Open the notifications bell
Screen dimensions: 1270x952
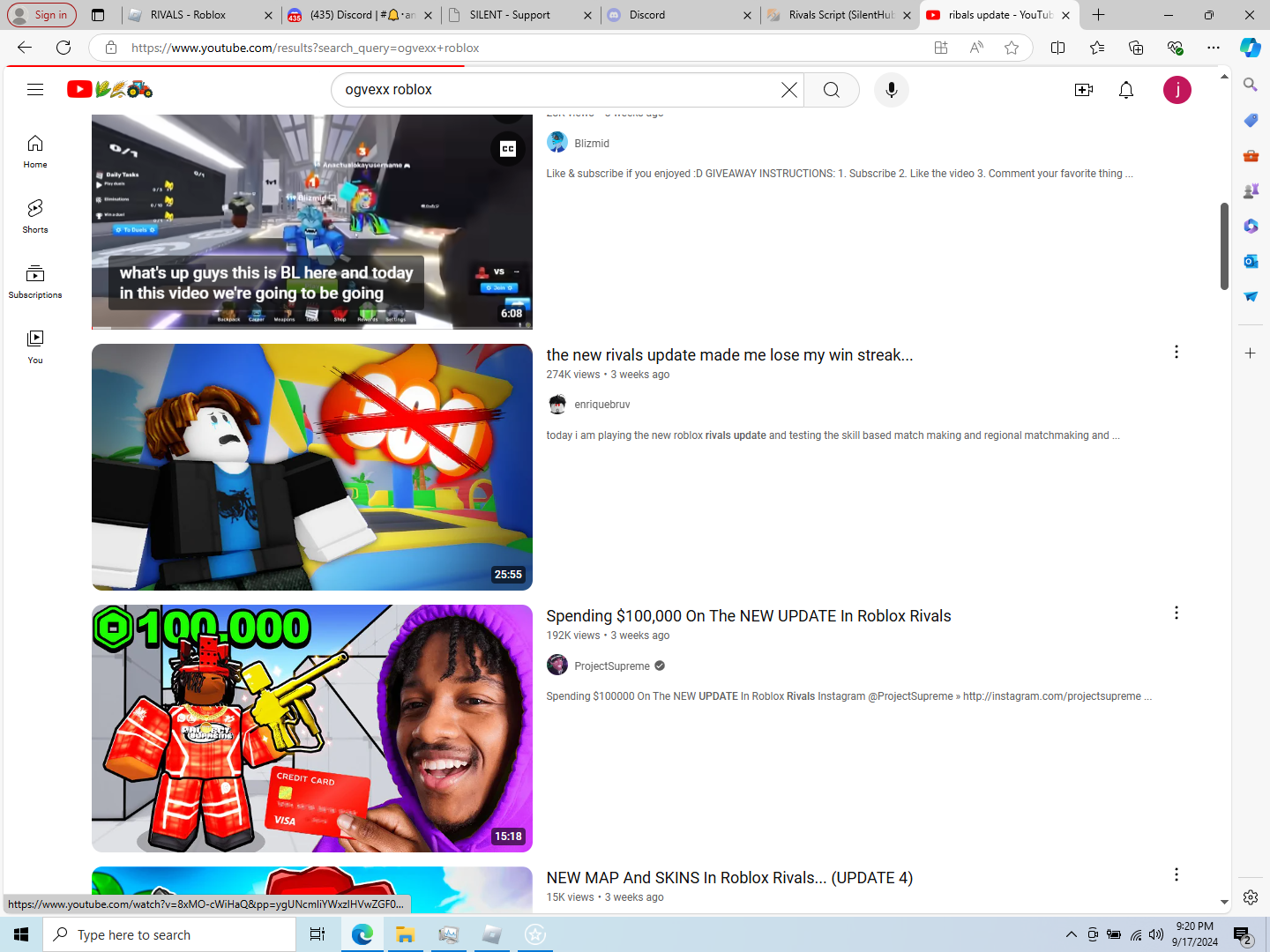[x=1126, y=90]
